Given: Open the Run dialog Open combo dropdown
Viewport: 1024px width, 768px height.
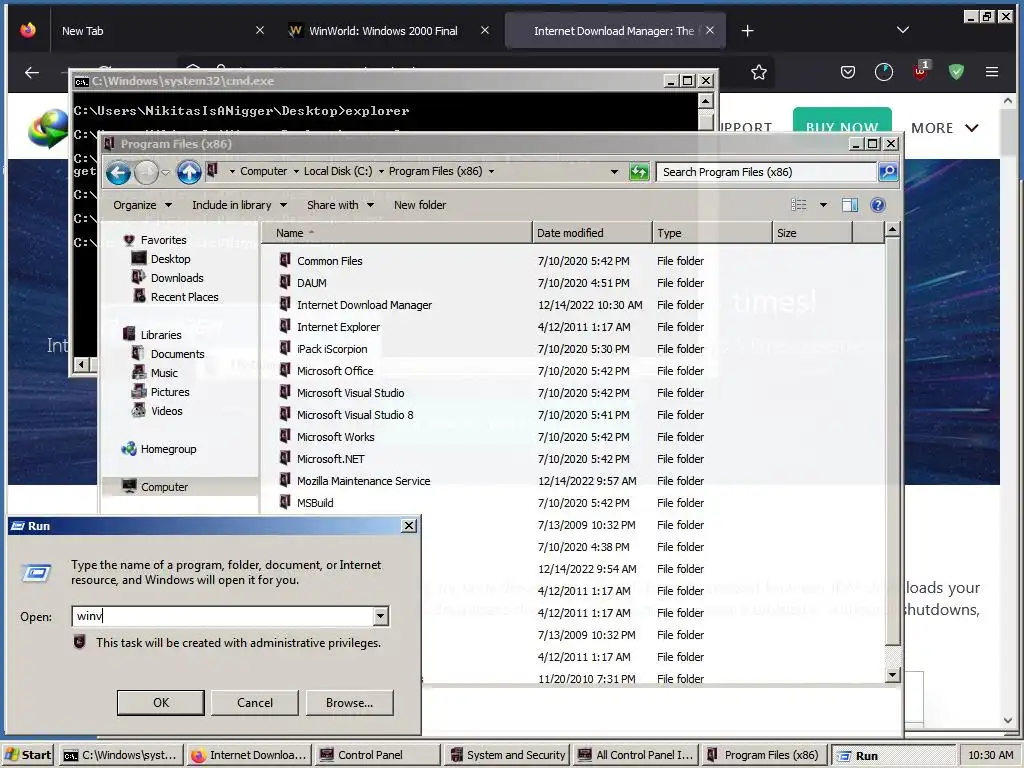Looking at the screenshot, I should coord(381,616).
